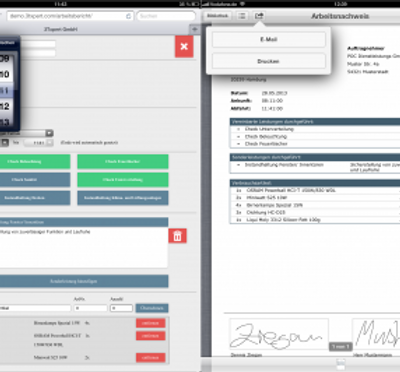
Task: Focus the Suchen search field
Action: pyautogui.click(x=166, y=16)
